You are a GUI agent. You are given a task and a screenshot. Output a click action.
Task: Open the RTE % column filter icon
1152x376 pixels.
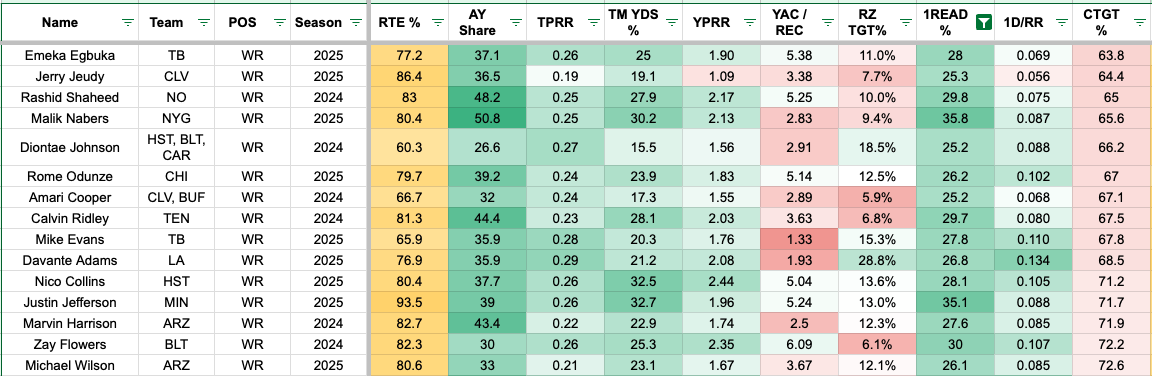click(x=436, y=23)
